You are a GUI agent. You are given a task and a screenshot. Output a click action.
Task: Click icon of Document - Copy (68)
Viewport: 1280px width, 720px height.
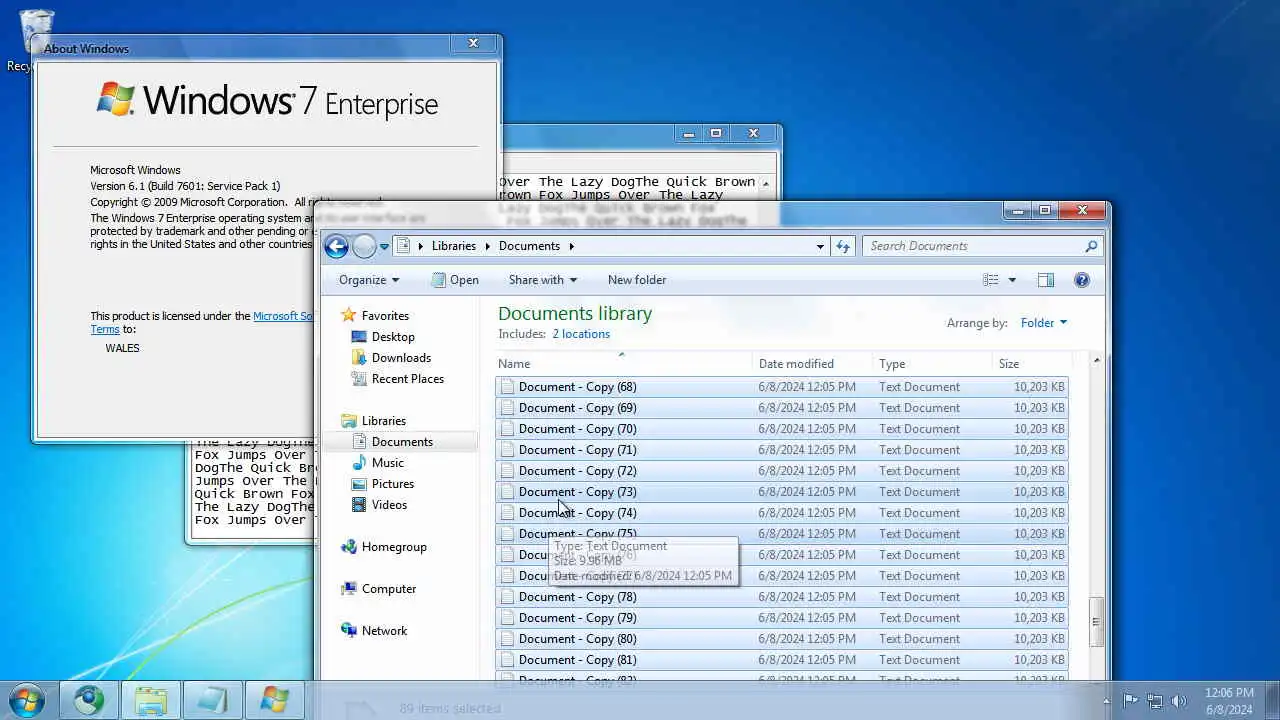click(507, 387)
